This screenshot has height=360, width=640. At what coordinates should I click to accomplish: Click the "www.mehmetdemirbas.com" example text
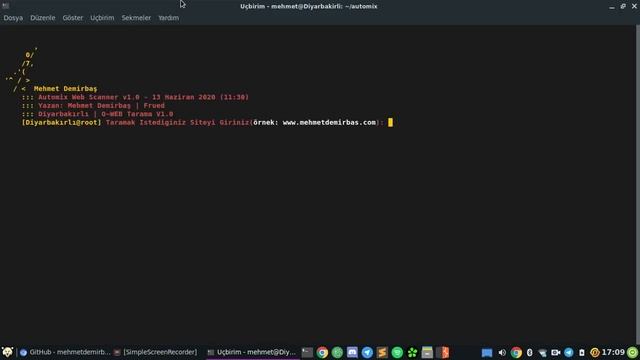point(329,122)
